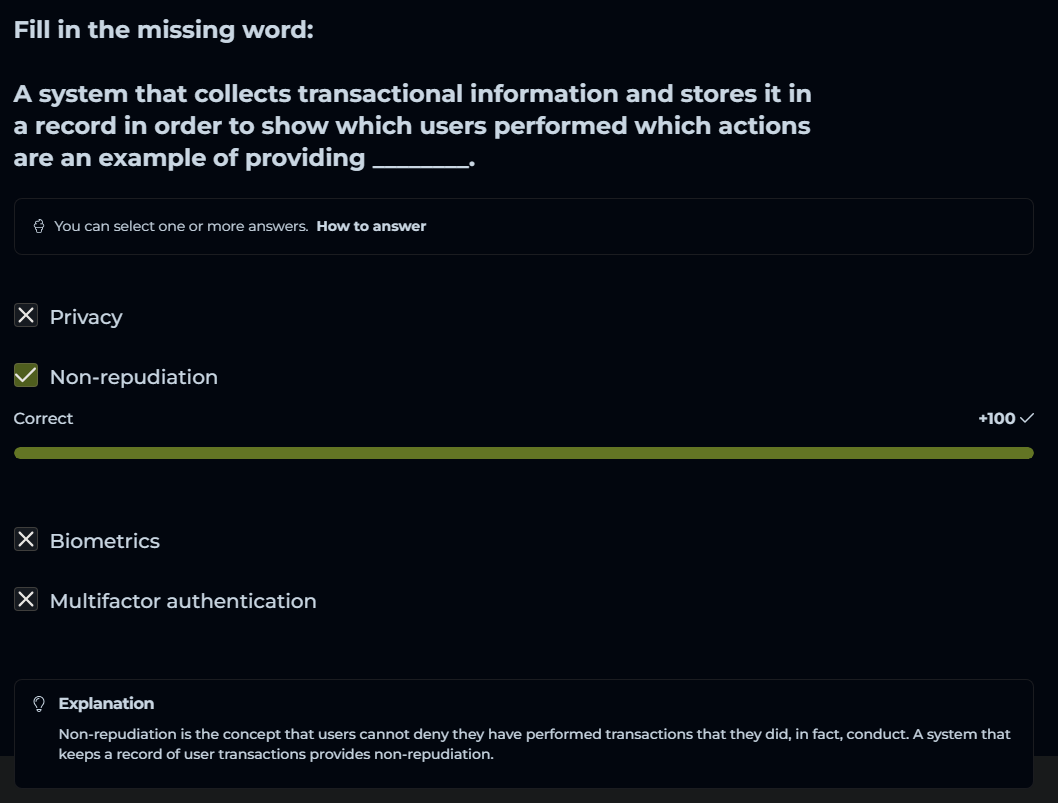Click the green progress bar
Image resolution: width=1058 pixels, height=803 pixels.
pos(523,453)
